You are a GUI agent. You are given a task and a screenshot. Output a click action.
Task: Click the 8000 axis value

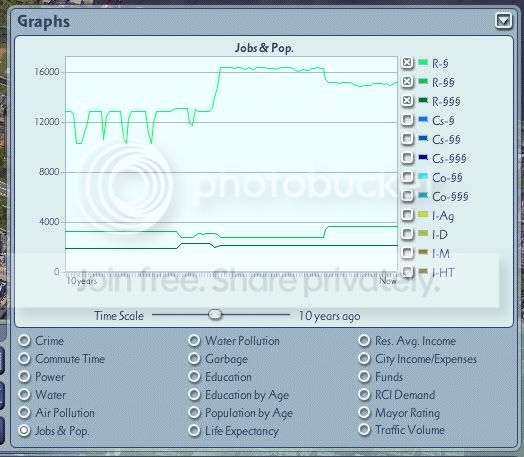(x=49, y=172)
